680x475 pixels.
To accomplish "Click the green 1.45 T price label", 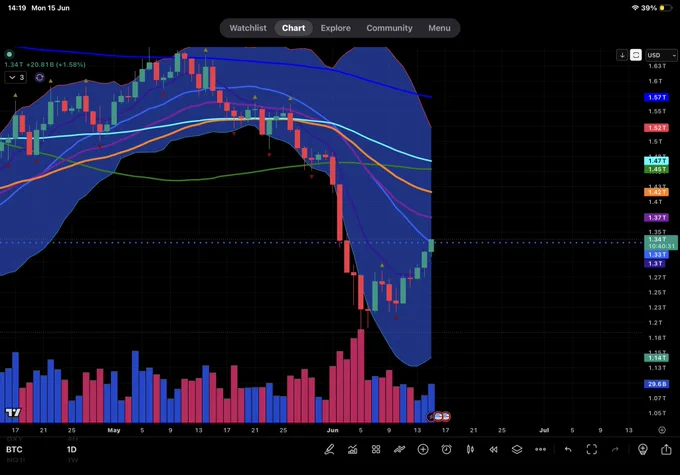I will 657,169.
